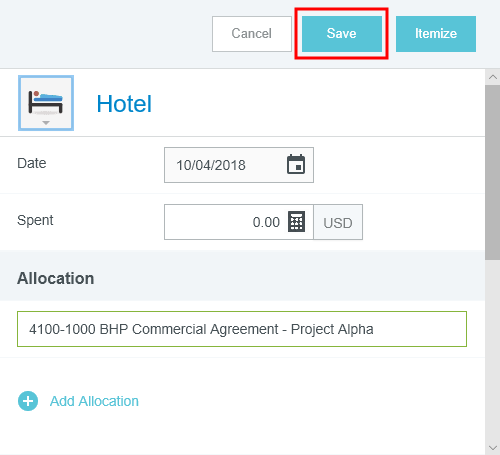This screenshot has height=455, width=500.
Task: Save the hotel expense
Action: (x=342, y=34)
